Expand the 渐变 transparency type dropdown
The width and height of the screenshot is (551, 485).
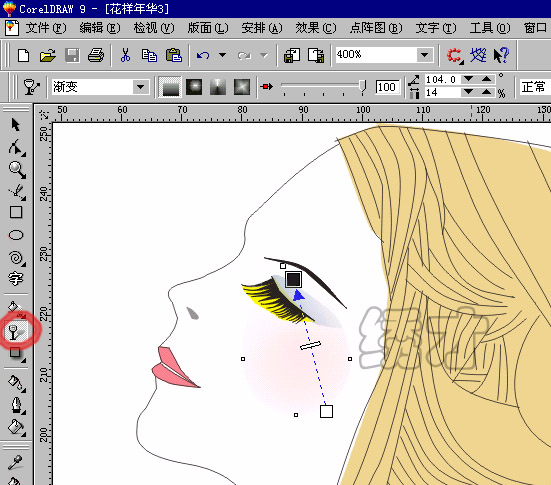(x=140, y=87)
